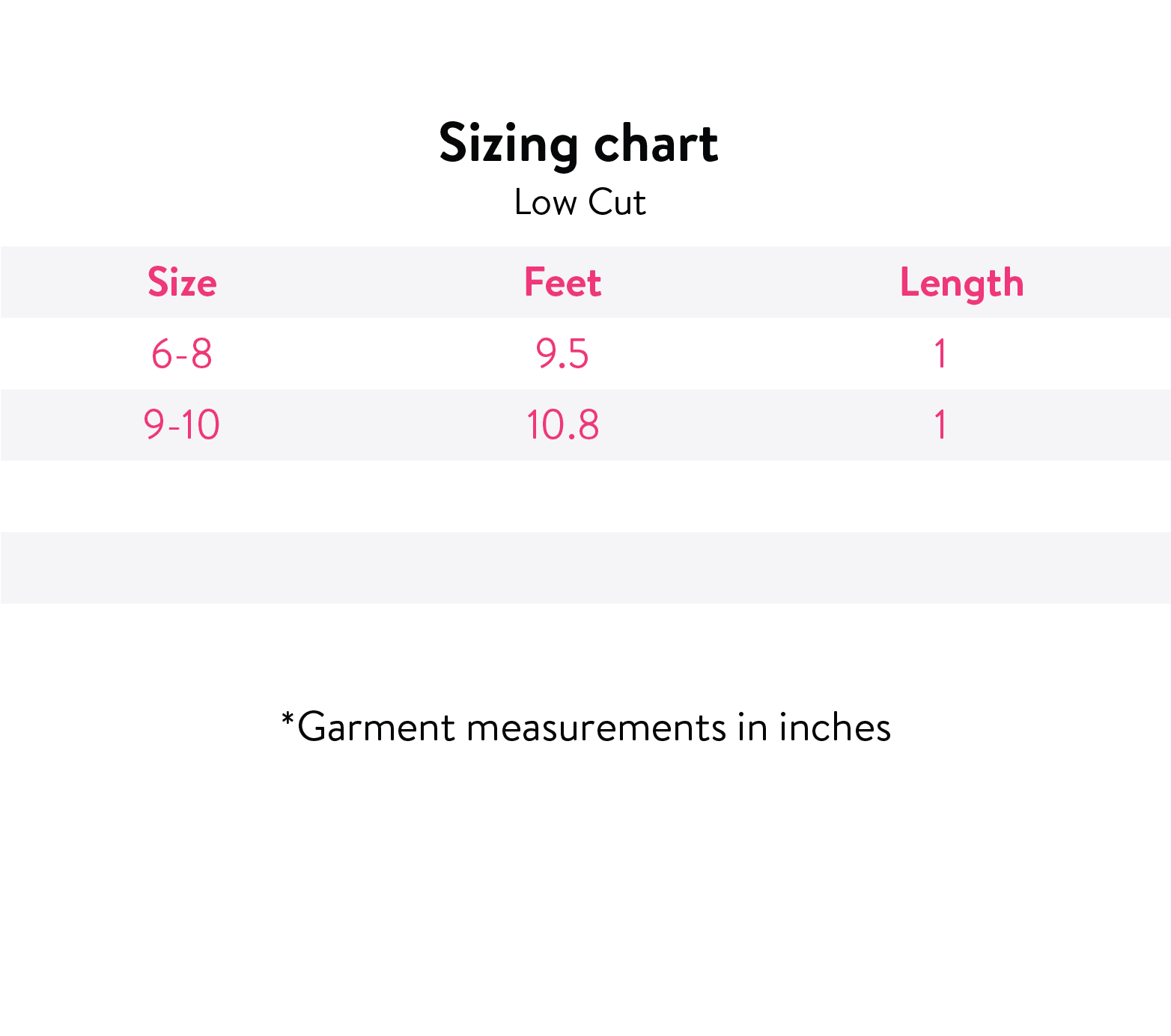
Task: Select the "9-10" size cell
Action: coord(182,425)
